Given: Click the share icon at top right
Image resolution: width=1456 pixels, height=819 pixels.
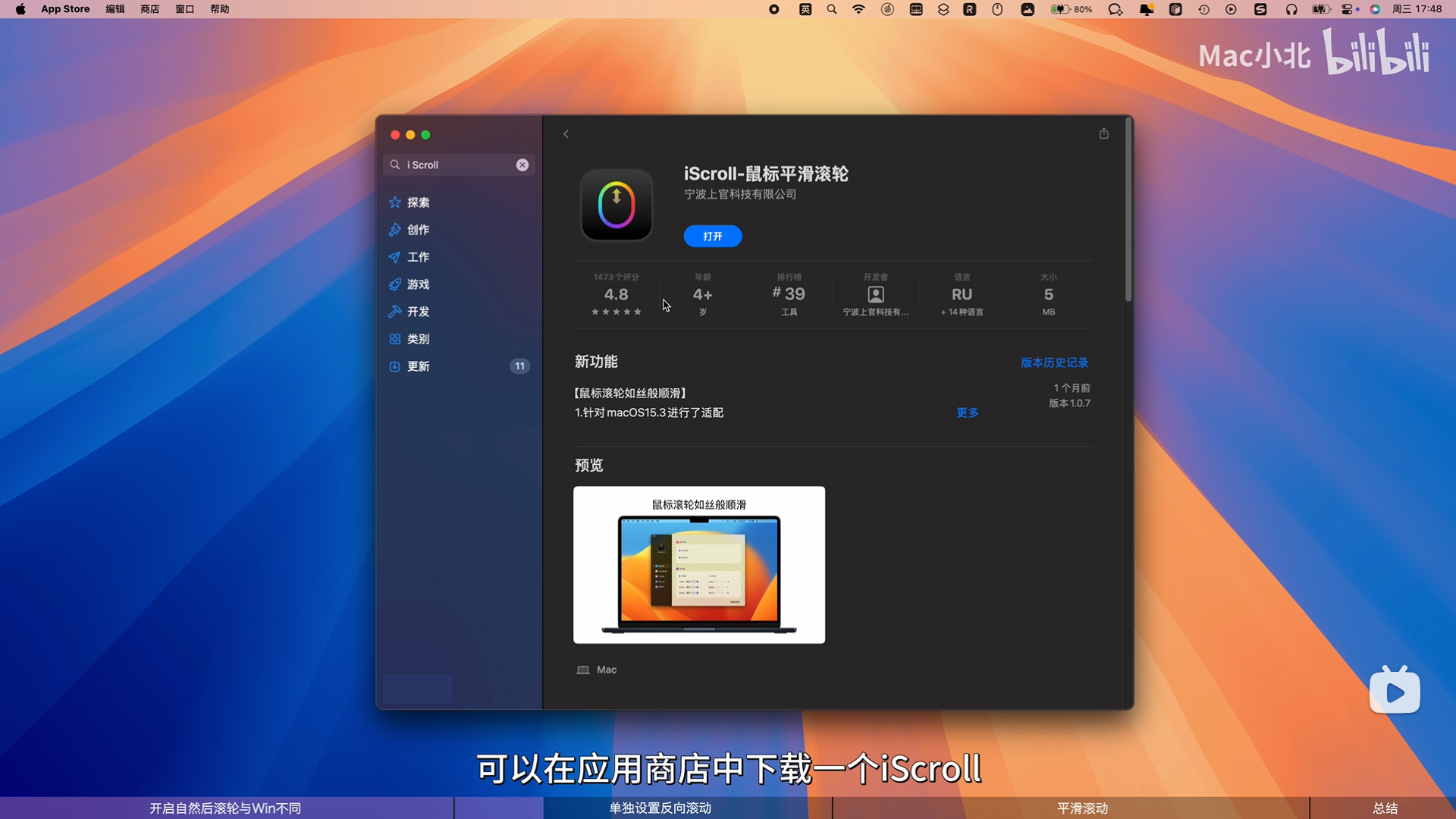Looking at the screenshot, I should (1103, 133).
